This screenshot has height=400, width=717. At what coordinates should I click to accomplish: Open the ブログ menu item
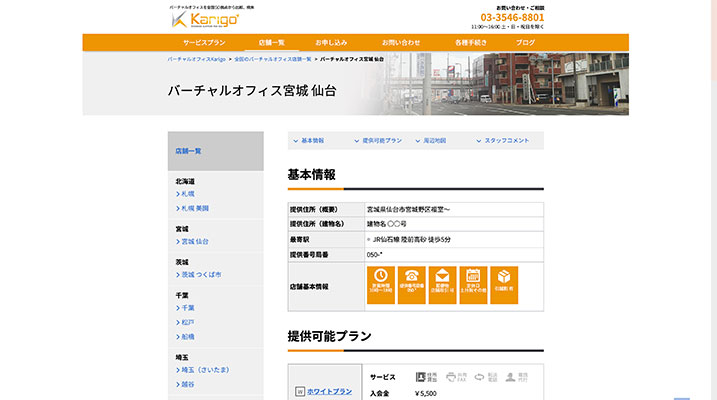coord(525,43)
